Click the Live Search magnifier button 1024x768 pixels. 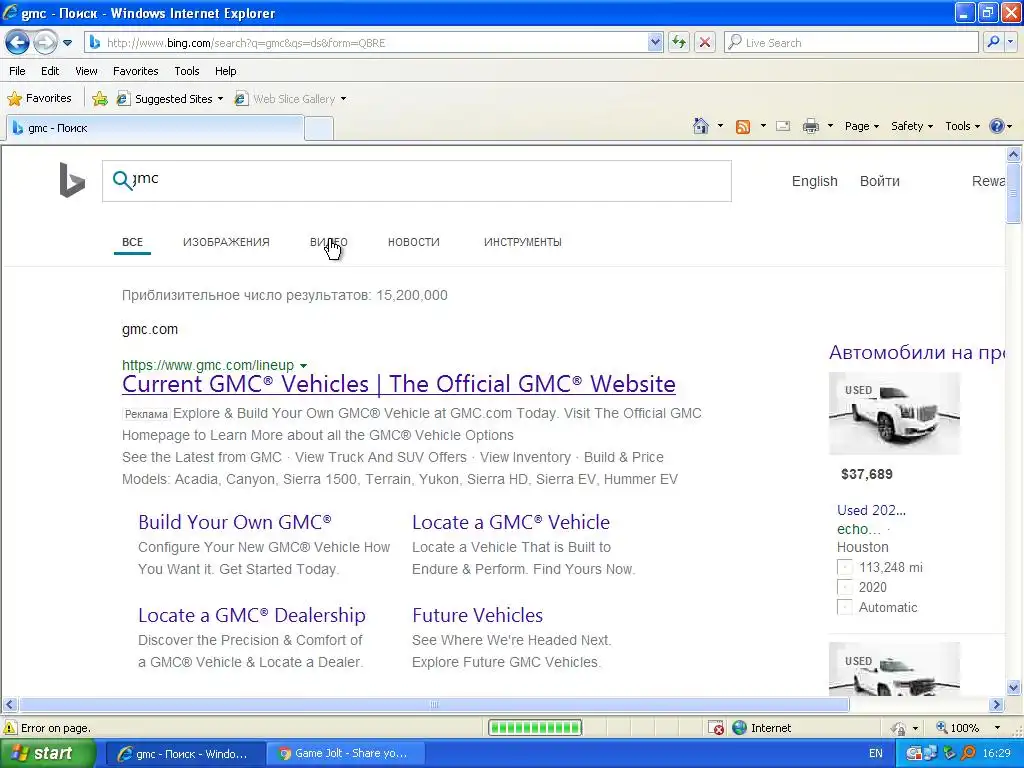993,43
